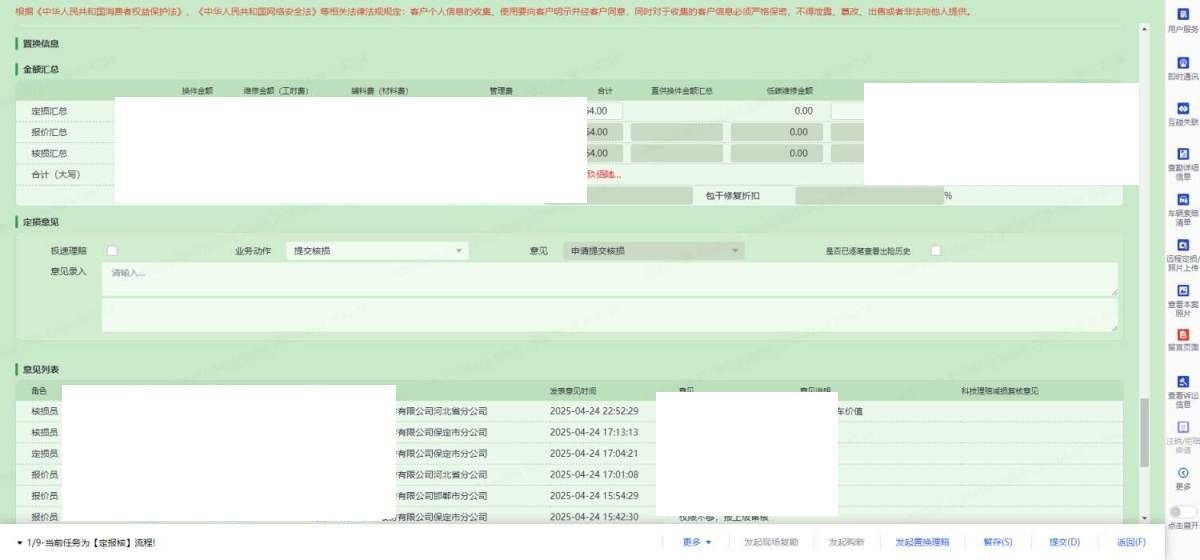This screenshot has width=1200, height=560.
Task: Click into the 意见录入 text field
Action: [609, 279]
